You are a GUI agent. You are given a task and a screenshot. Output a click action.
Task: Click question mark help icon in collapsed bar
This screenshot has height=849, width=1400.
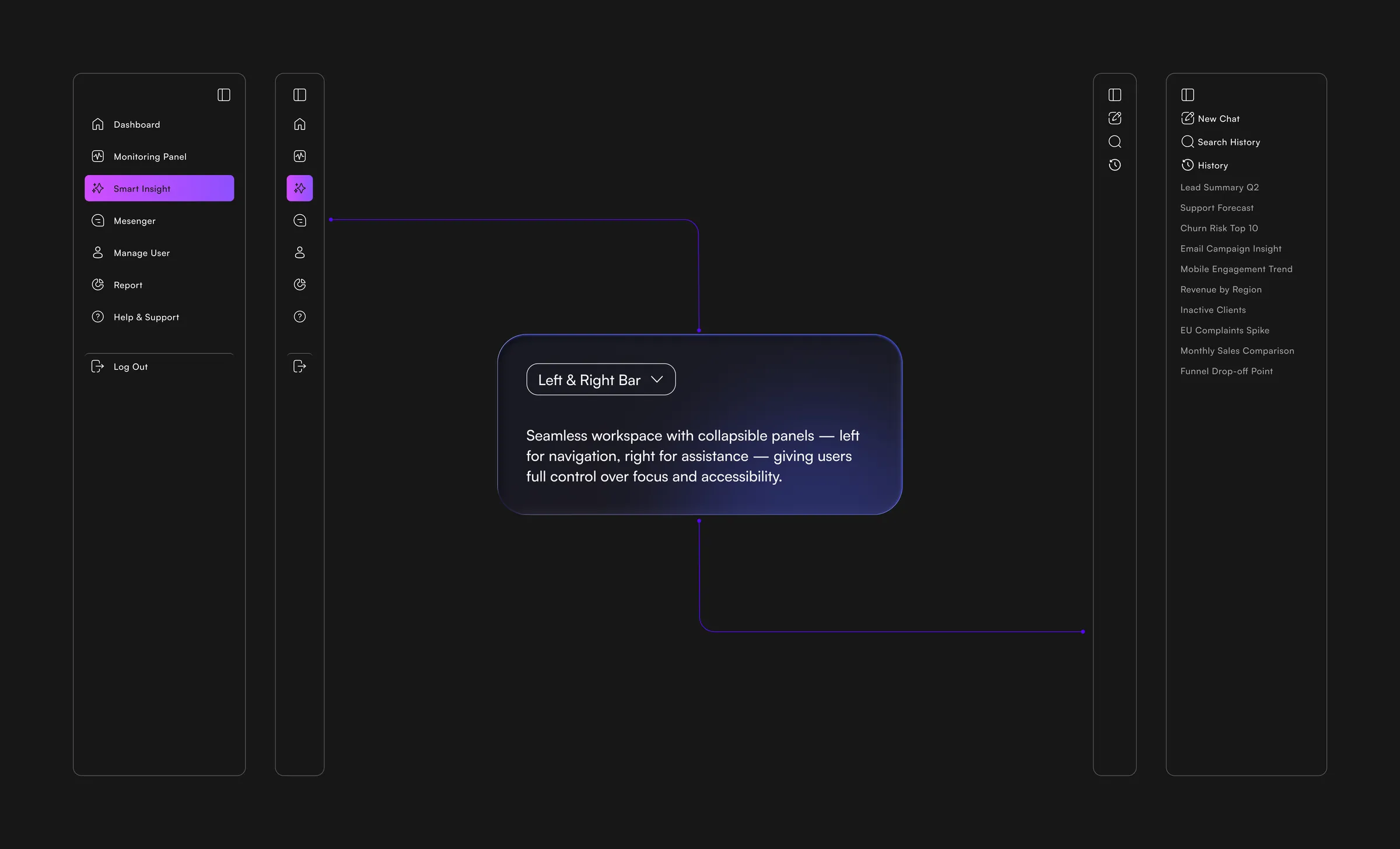coord(300,317)
